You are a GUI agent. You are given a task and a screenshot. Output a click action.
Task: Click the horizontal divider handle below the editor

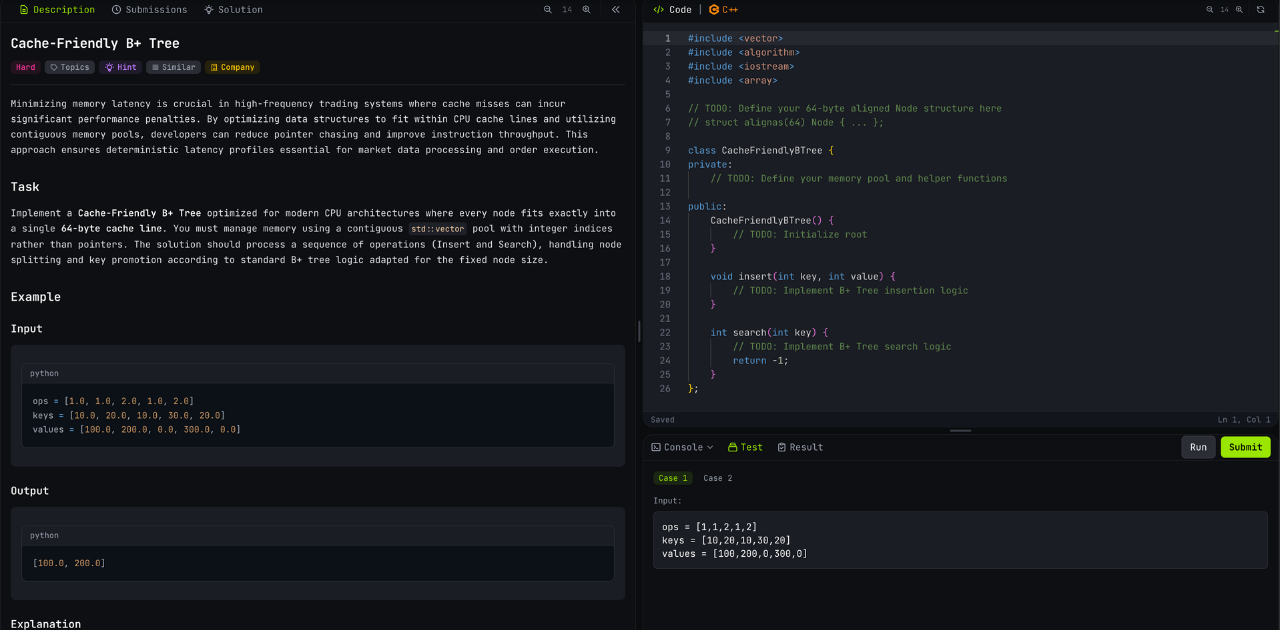pos(960,431)
